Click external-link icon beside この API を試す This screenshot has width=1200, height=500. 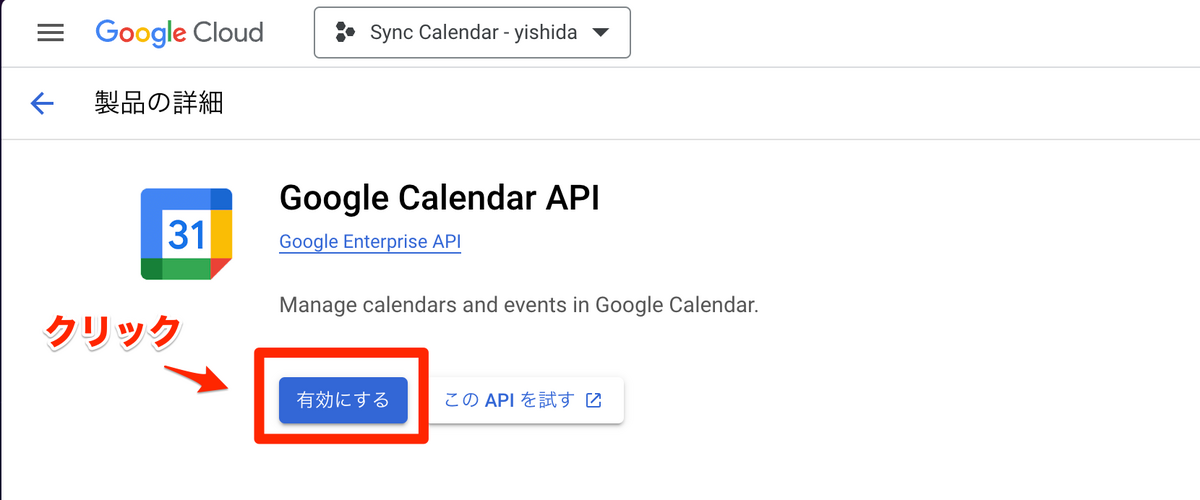pos(594,400)
